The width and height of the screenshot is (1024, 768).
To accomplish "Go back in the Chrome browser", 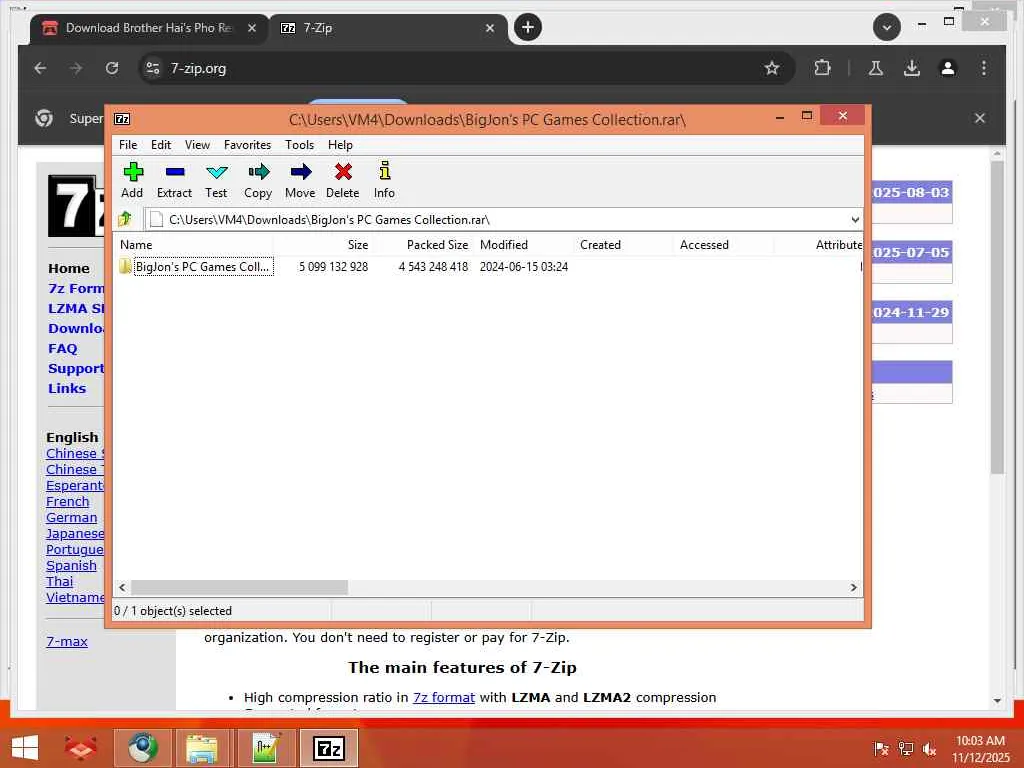I will tap(40, 68).
